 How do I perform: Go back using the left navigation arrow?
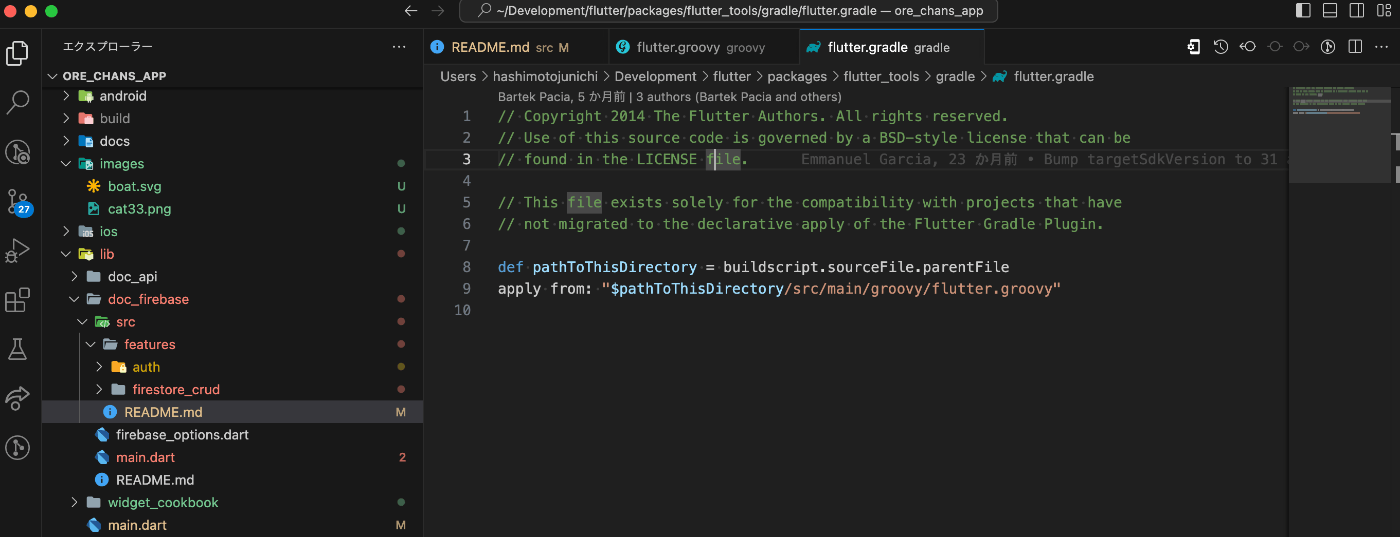coord(410,11)
